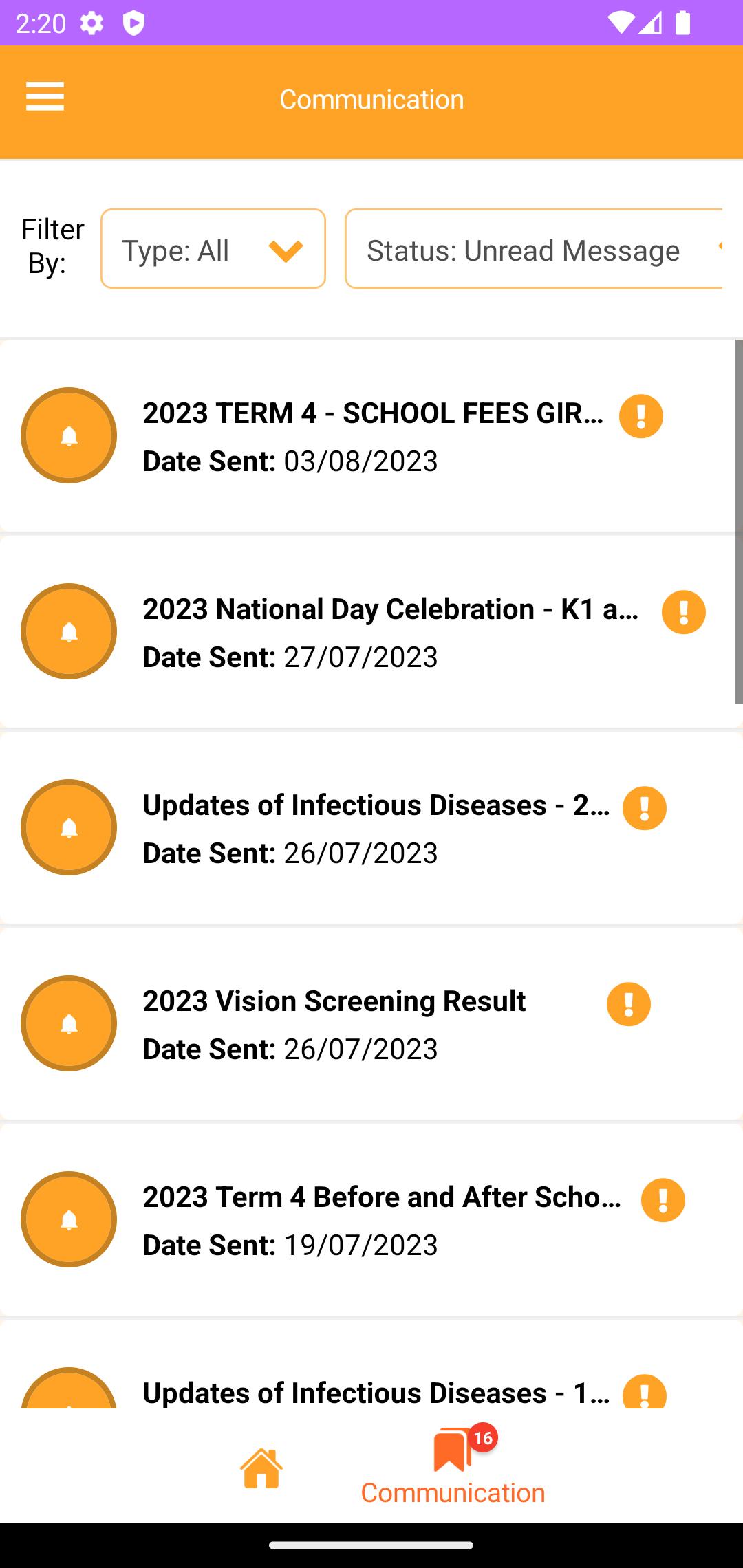
Task: Tap the exclamation icon on Vision Screening Result
Action: coord(629,1004)
